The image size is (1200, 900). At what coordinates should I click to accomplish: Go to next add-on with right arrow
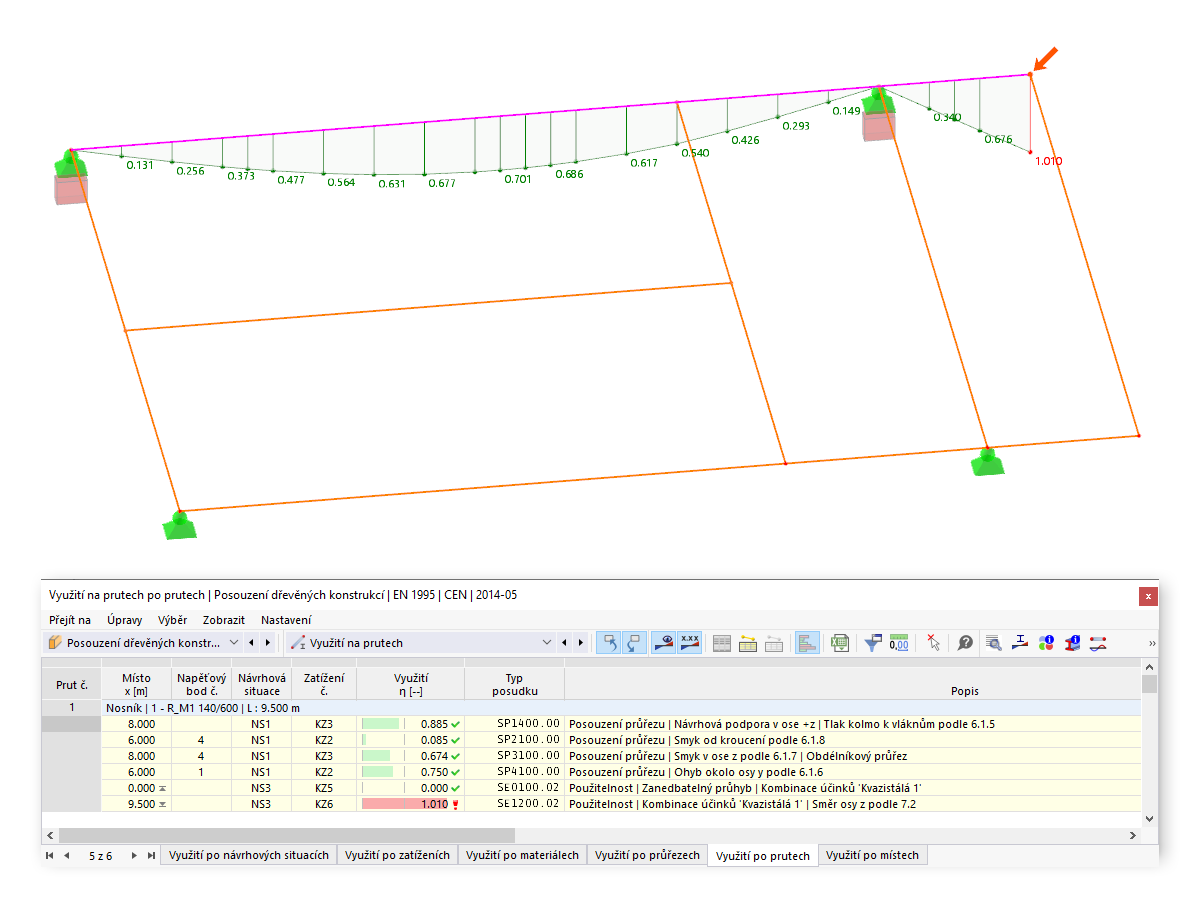[267, 642]
